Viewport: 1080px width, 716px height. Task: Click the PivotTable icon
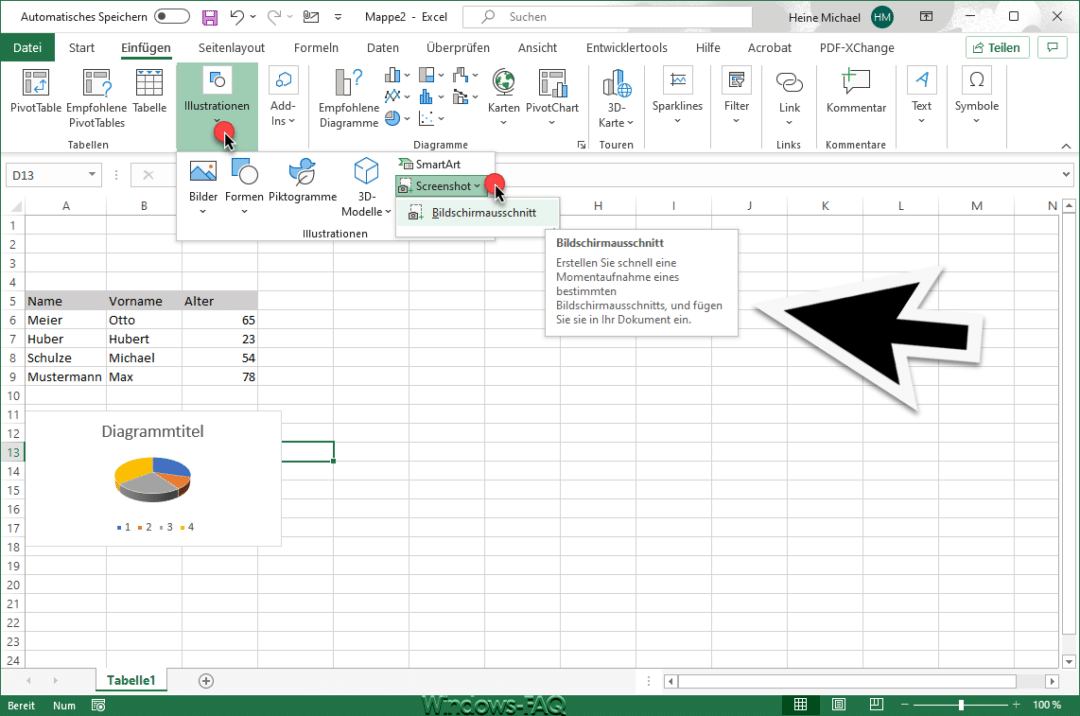point(35,83)
